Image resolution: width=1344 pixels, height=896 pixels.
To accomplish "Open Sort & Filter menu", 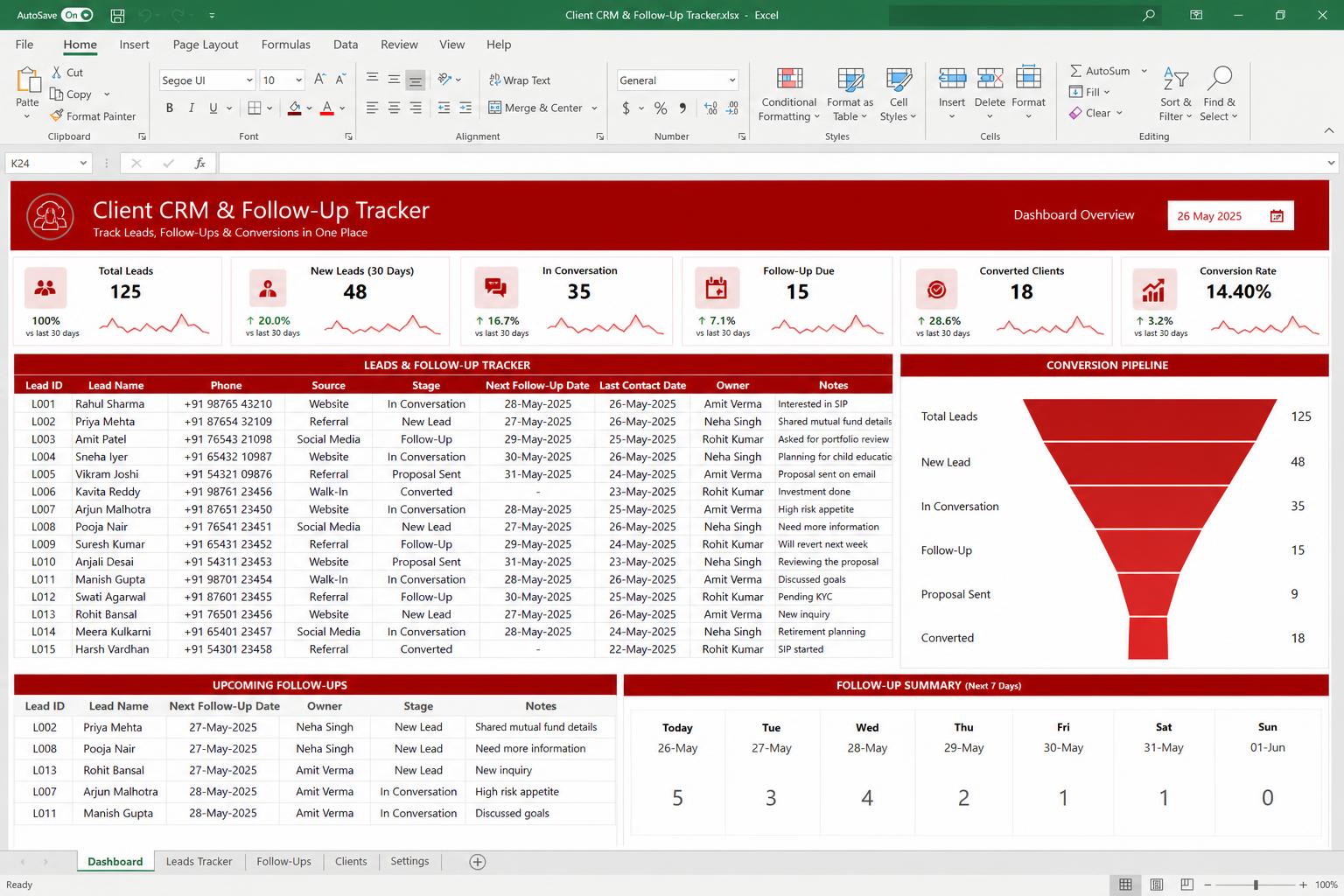I will point(1175,94).
